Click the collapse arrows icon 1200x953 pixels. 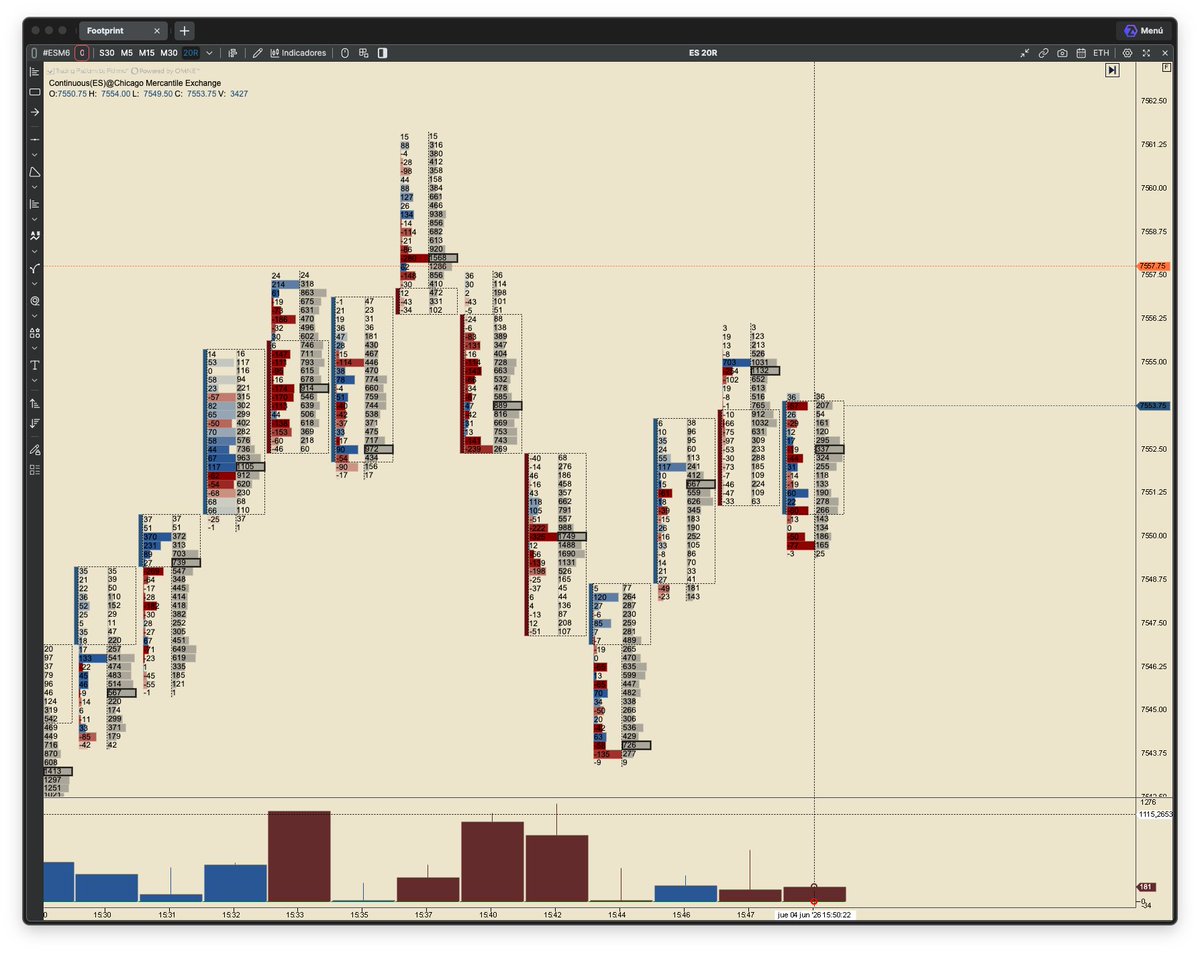click(x=1025, y=53)
